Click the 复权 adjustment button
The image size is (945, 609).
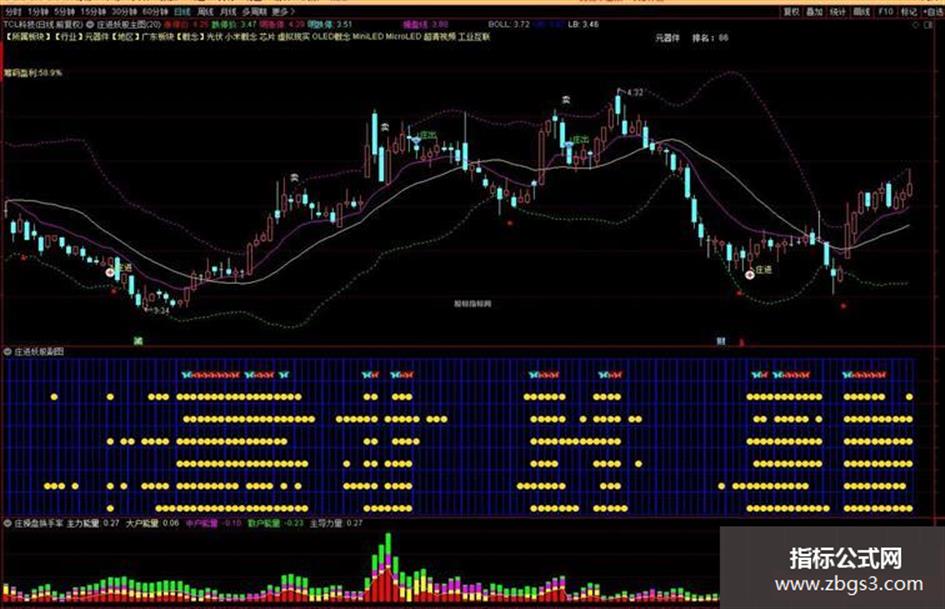(x=791, y=12)
